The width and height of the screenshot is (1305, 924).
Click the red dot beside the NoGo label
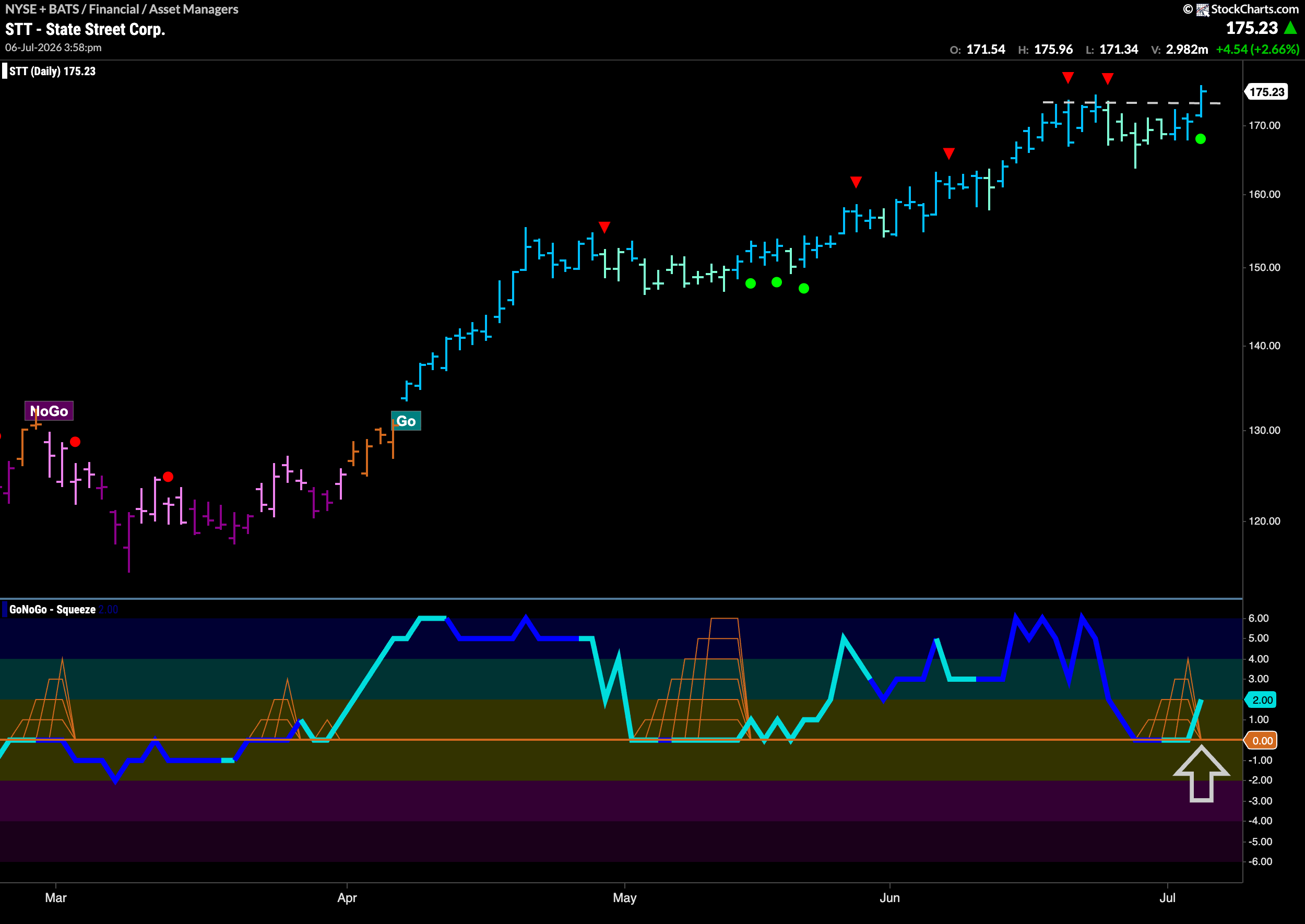coord(75,442)
